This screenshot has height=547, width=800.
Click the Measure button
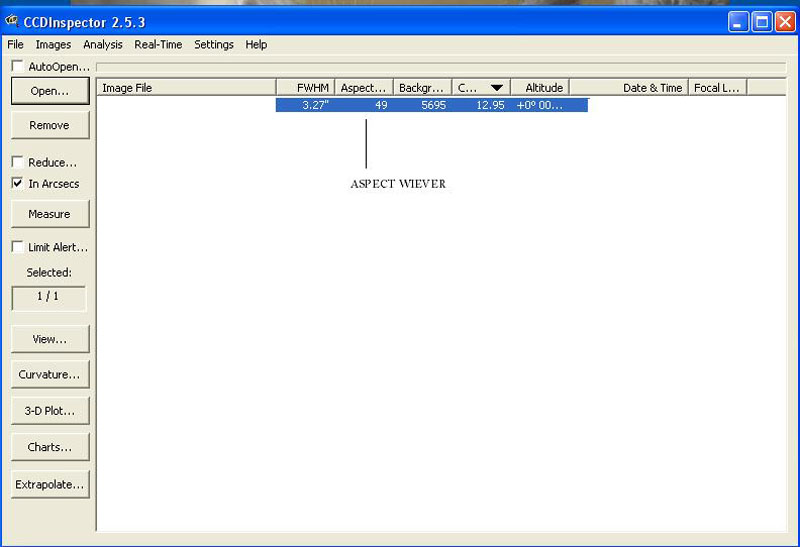(50, 214)
